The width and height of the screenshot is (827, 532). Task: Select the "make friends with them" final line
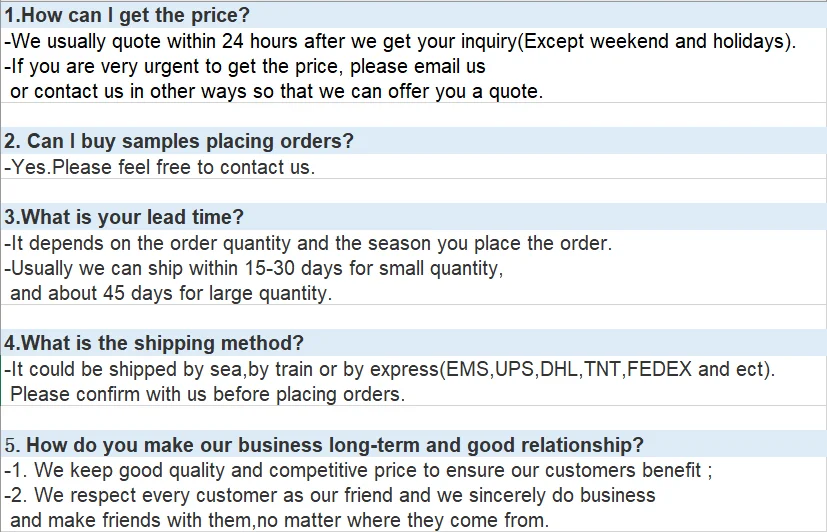(280, 520)
